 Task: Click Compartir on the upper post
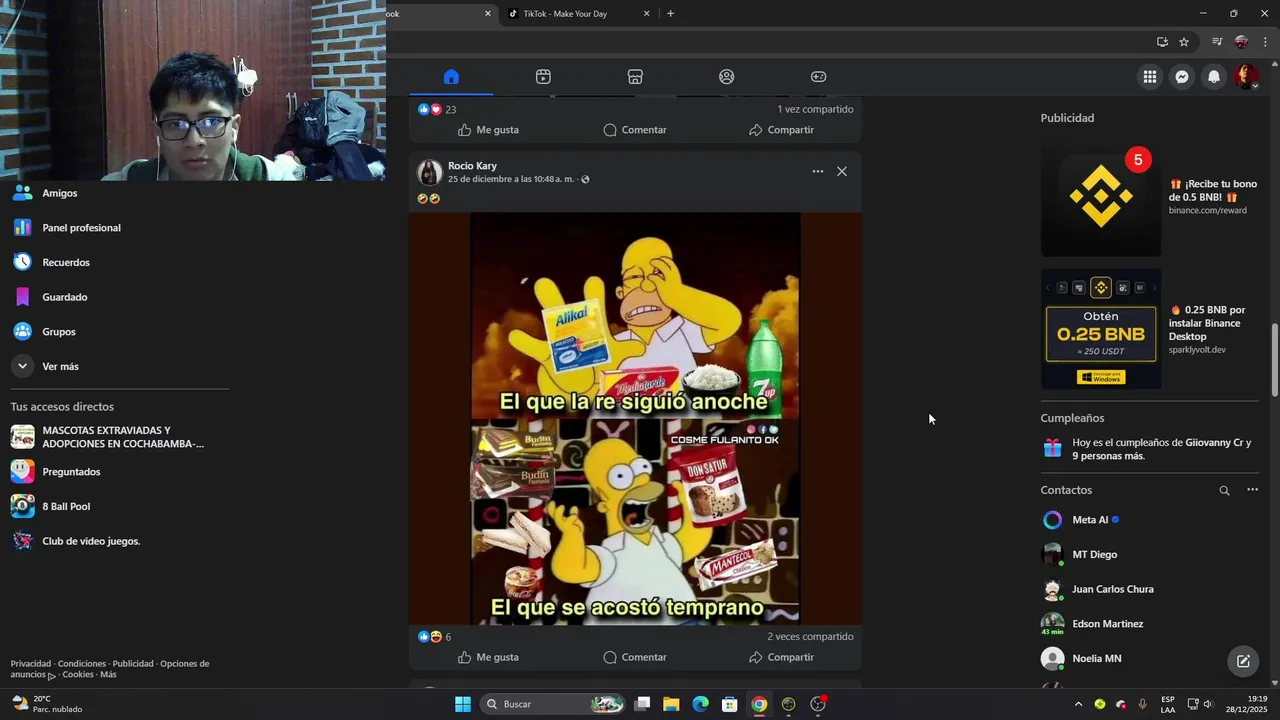coord(781,130)
